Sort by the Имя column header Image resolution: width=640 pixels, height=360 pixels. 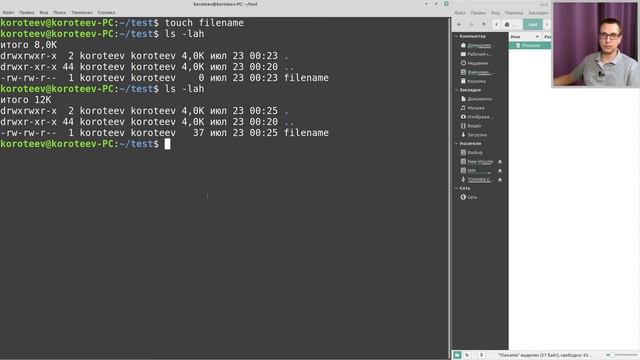[x=525, y=37]
